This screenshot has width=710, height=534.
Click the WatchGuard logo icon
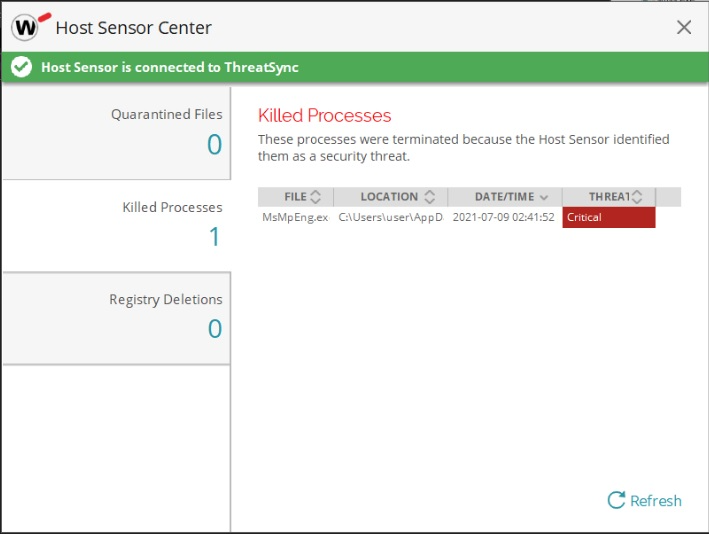[x=26, y=27]
